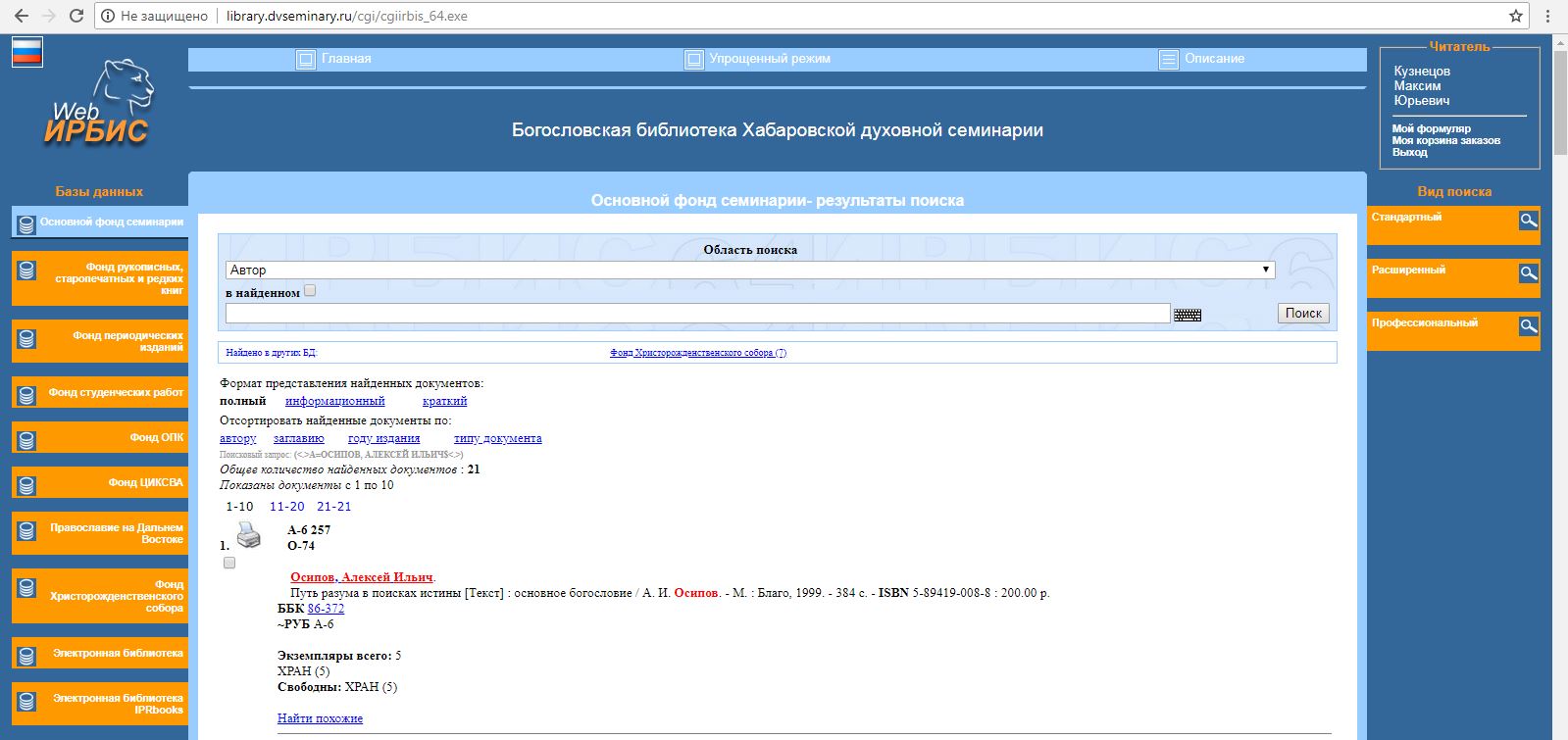This screenshot has height=740, width=1568.
Task: Click the page vertical scrollbar
Action: [1559, 392]
